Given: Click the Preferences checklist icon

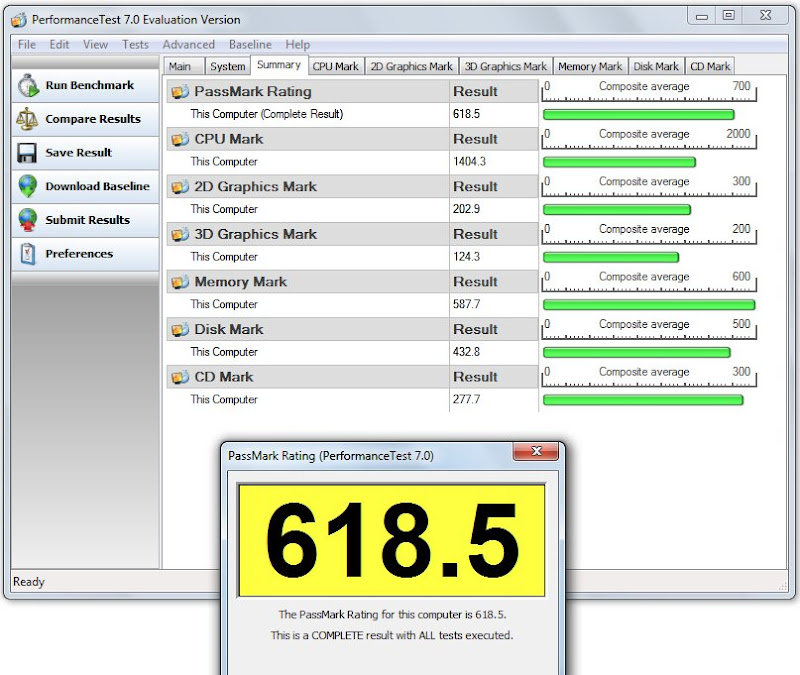Looking at the screenshot, I should 28,254.
